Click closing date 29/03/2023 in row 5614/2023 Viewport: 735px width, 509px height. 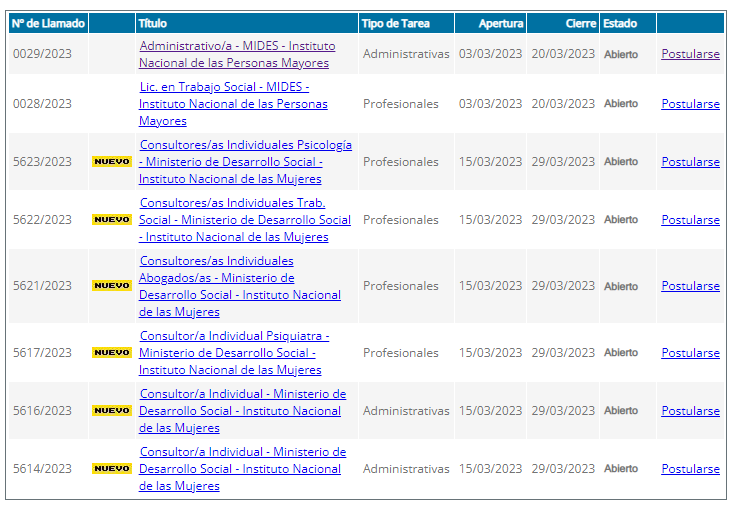(x=563, y=469)
